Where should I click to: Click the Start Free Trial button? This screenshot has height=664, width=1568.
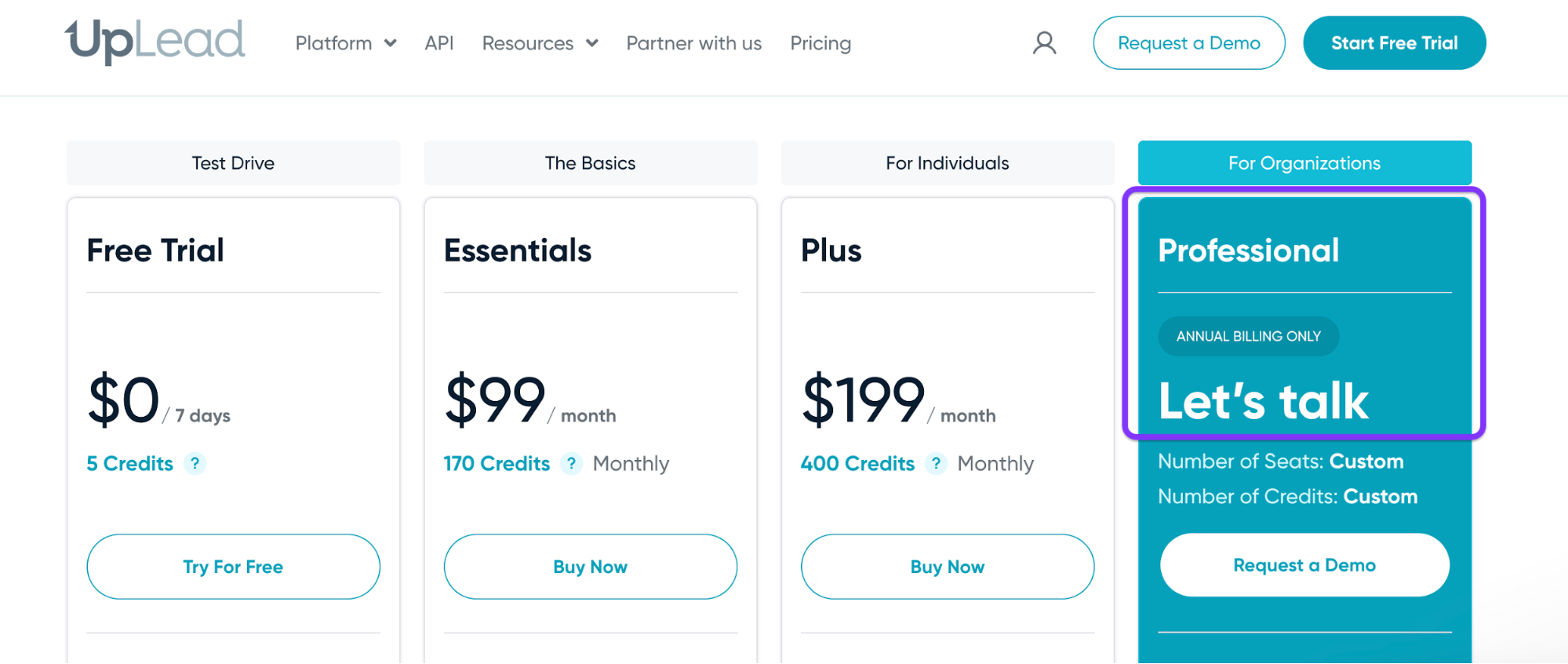[x=1394, y=43]
